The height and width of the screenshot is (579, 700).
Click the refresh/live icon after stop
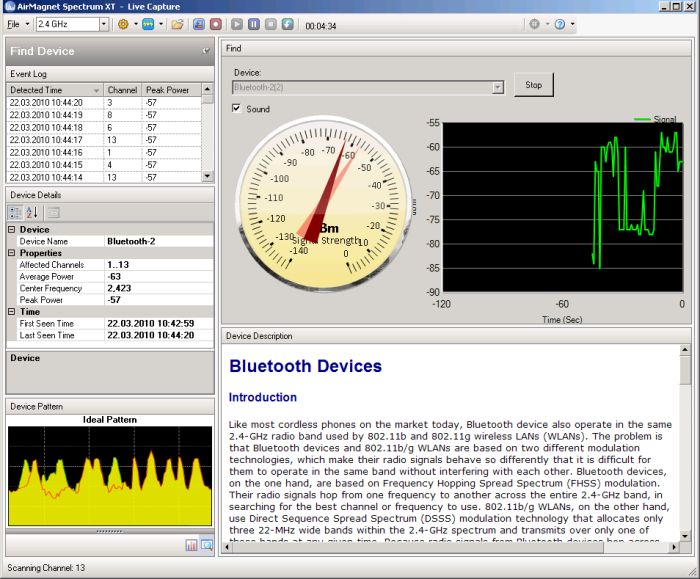coord(288,24)
